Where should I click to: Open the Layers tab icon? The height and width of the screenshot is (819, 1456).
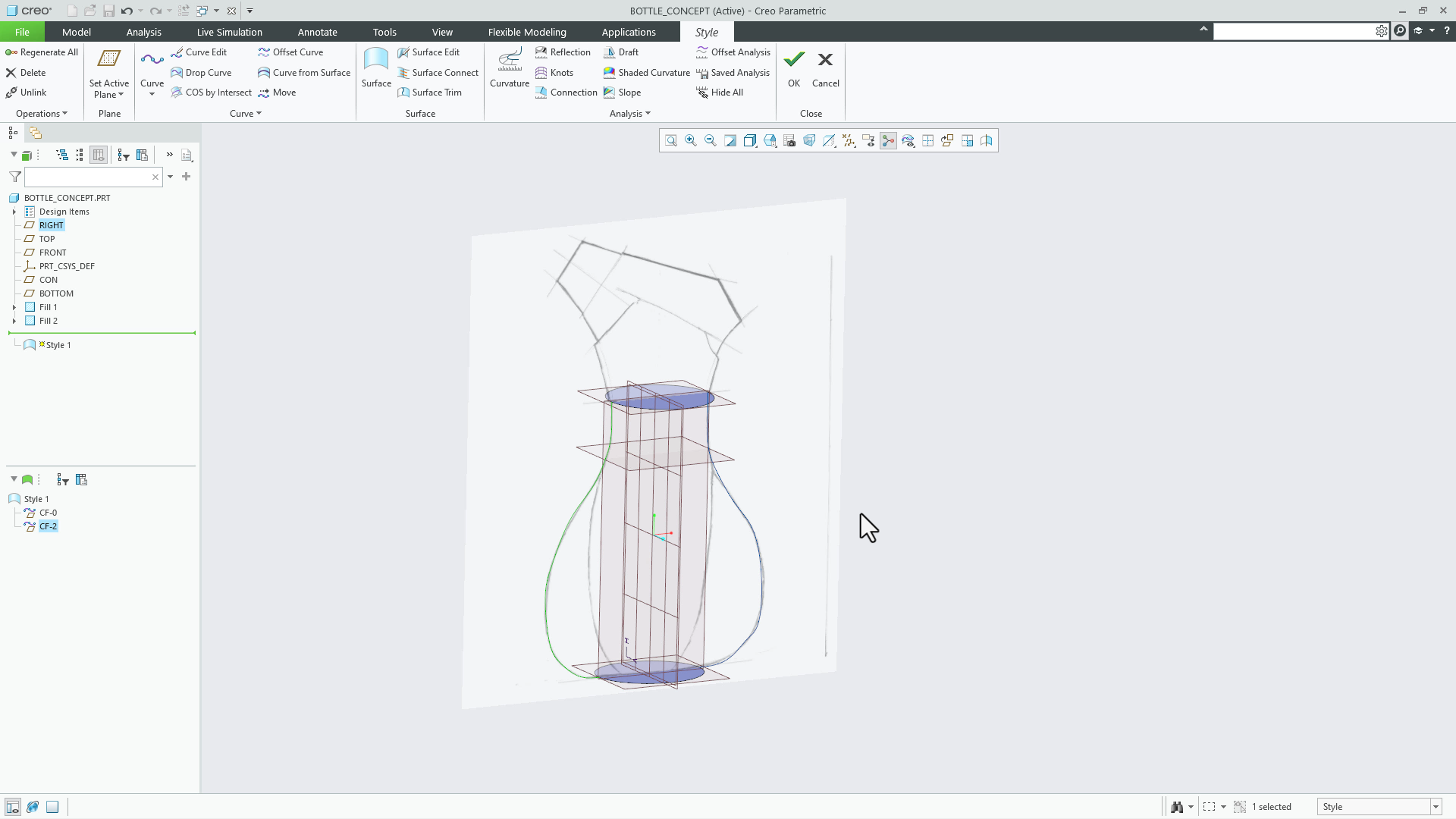pyautogui.click(x=36, y=133)
